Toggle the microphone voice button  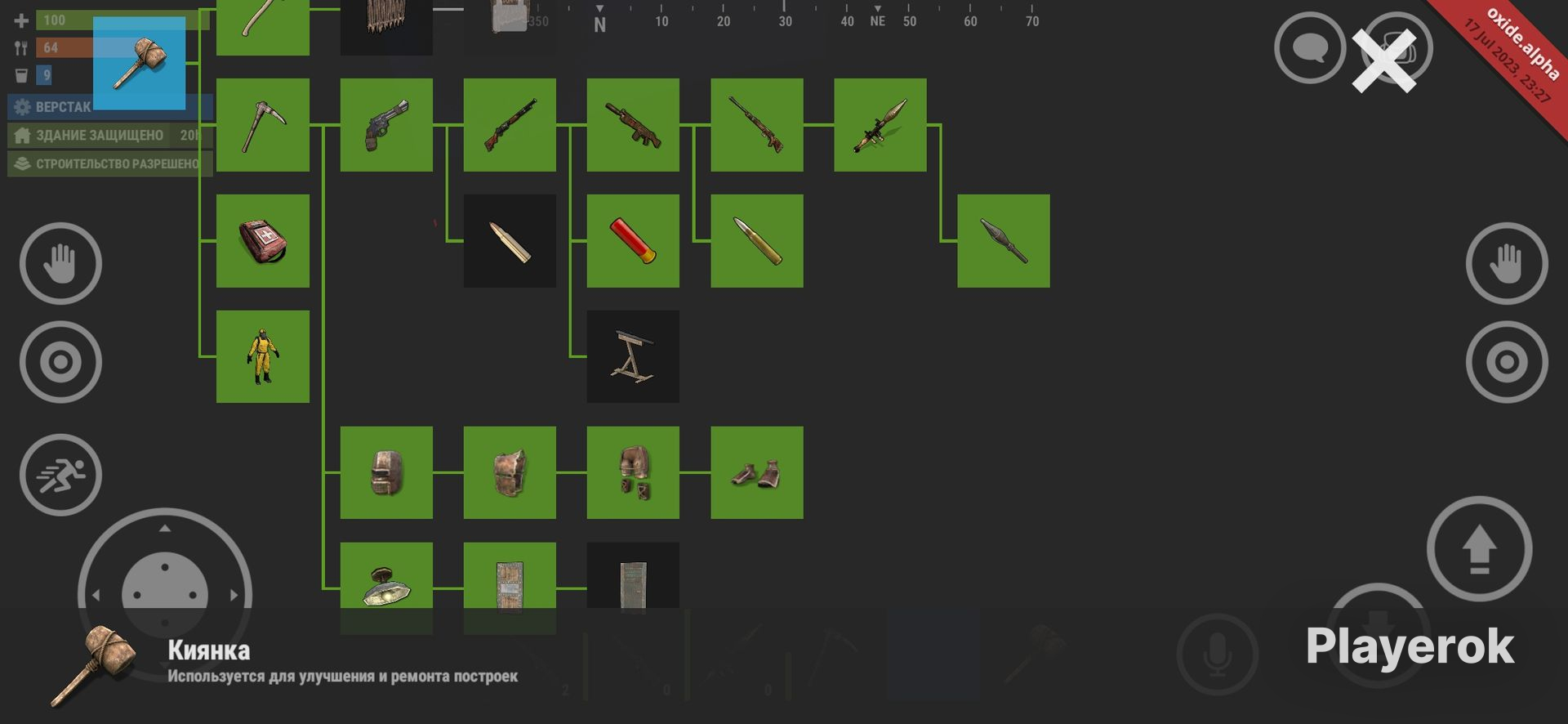coord(1217,655)
